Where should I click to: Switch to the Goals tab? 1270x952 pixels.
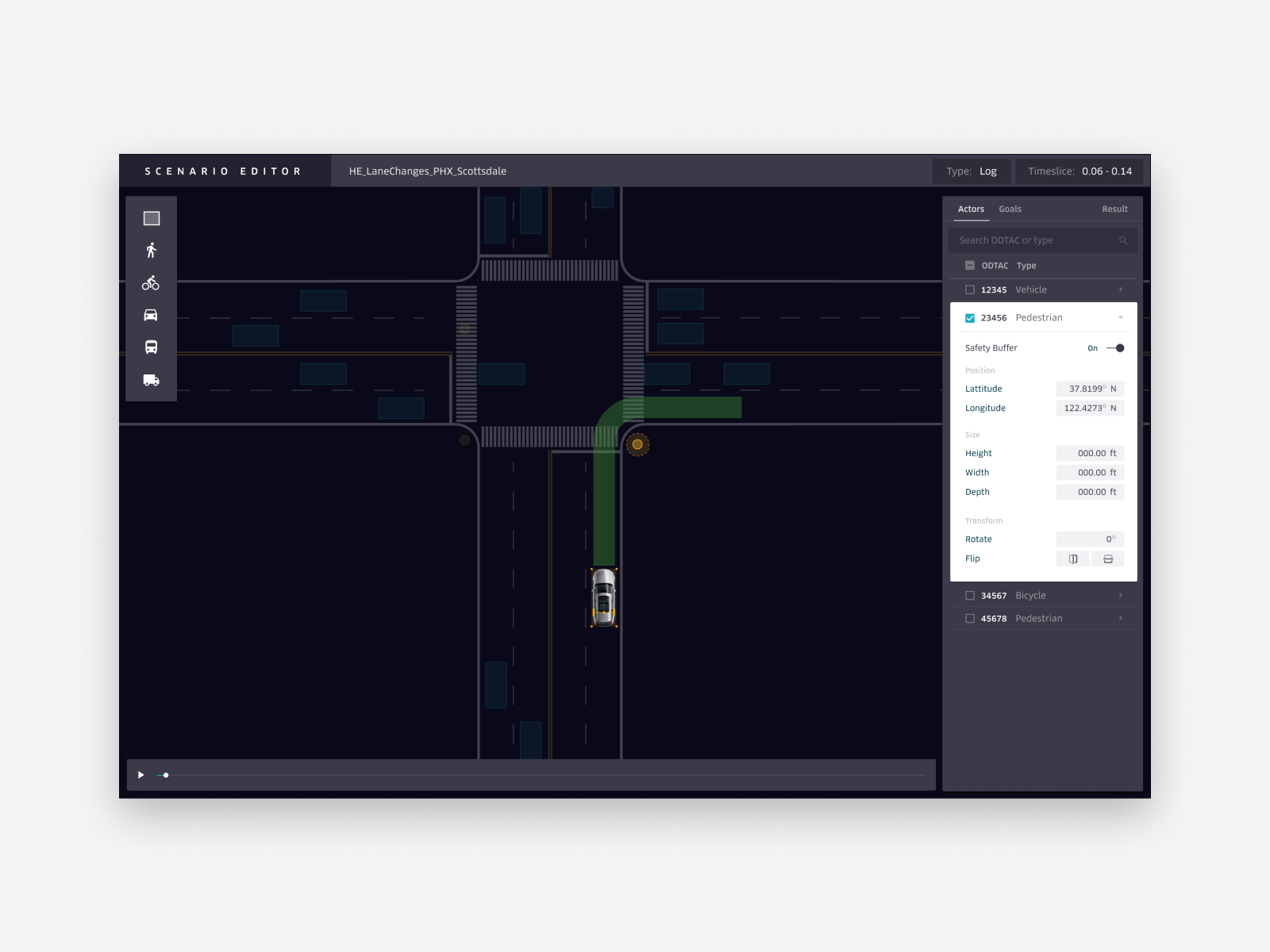pyautogui.click(x=1010, y=209)
